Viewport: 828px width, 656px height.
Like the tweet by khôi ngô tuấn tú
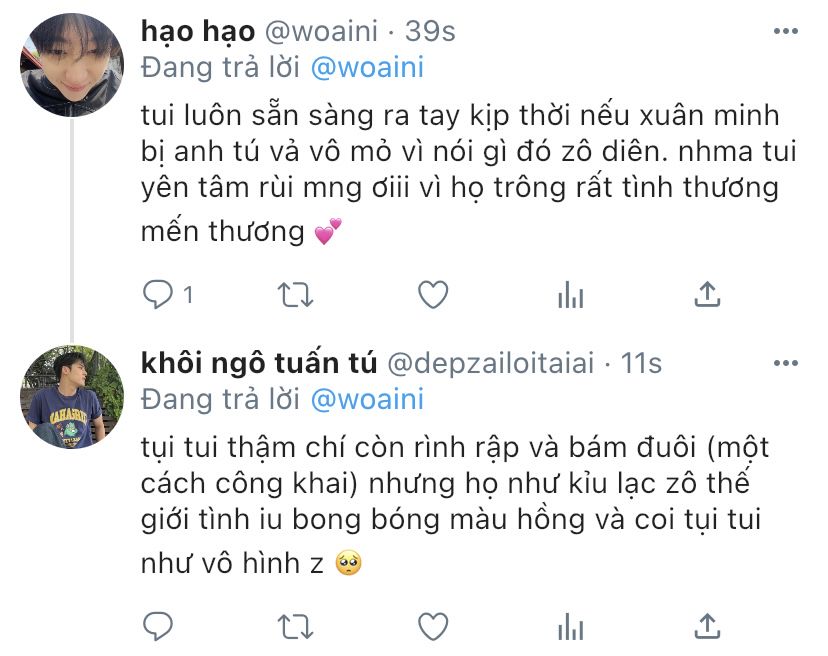[433, 626]
